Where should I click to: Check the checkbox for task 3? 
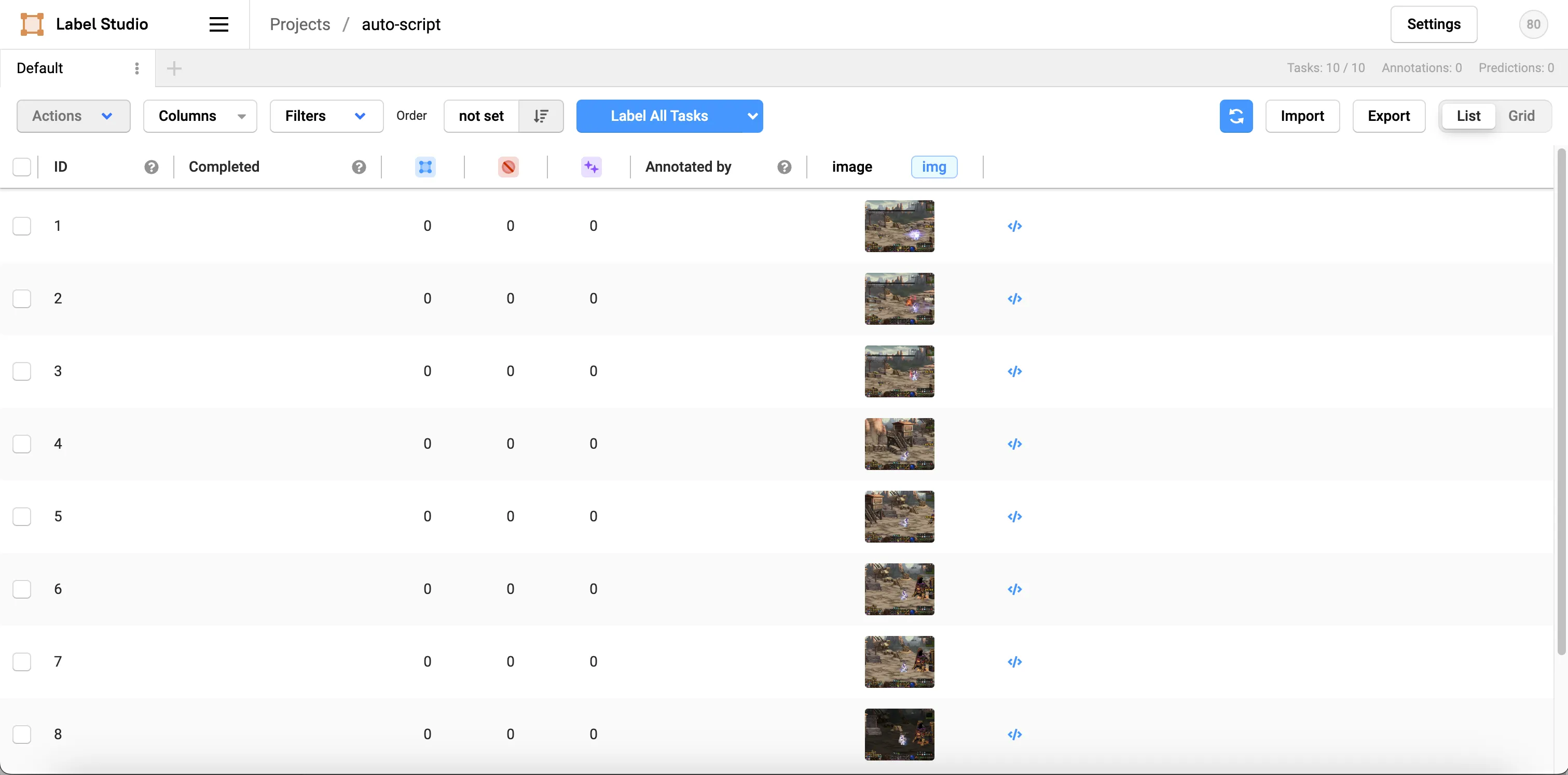[x=22, y=371]
